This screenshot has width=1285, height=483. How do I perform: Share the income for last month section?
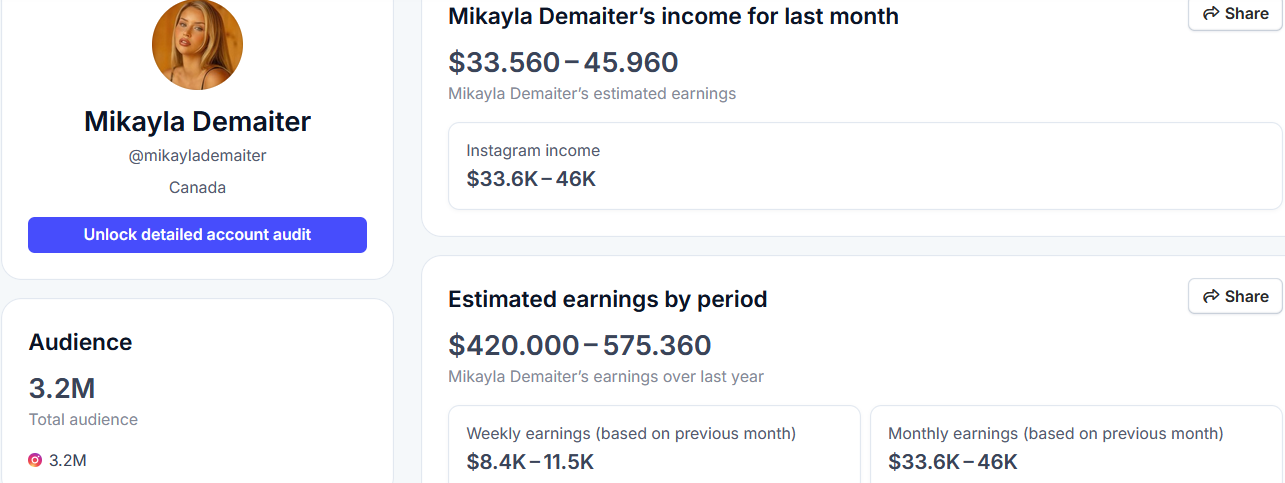point(1235,14)
